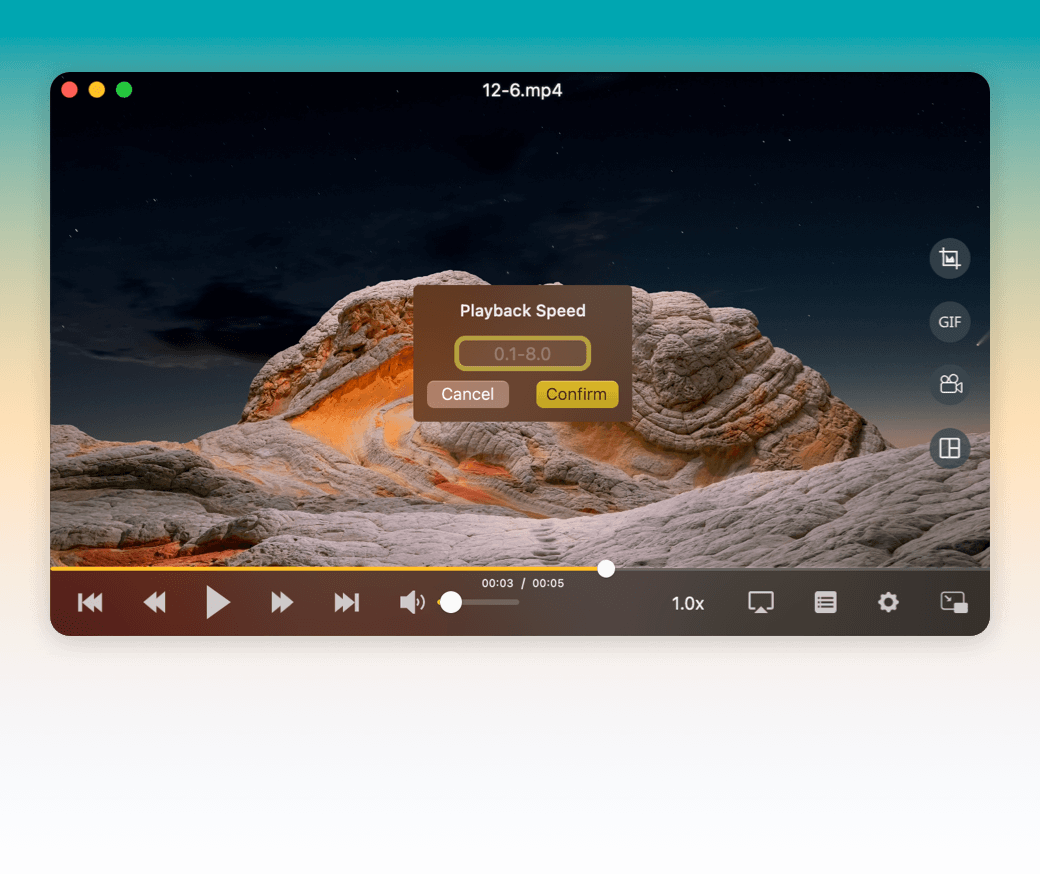Image resolution: width=1040 pixels, height=874 pixels.
Task: Start video recording with camera icon
Action: tap(949, 385)
